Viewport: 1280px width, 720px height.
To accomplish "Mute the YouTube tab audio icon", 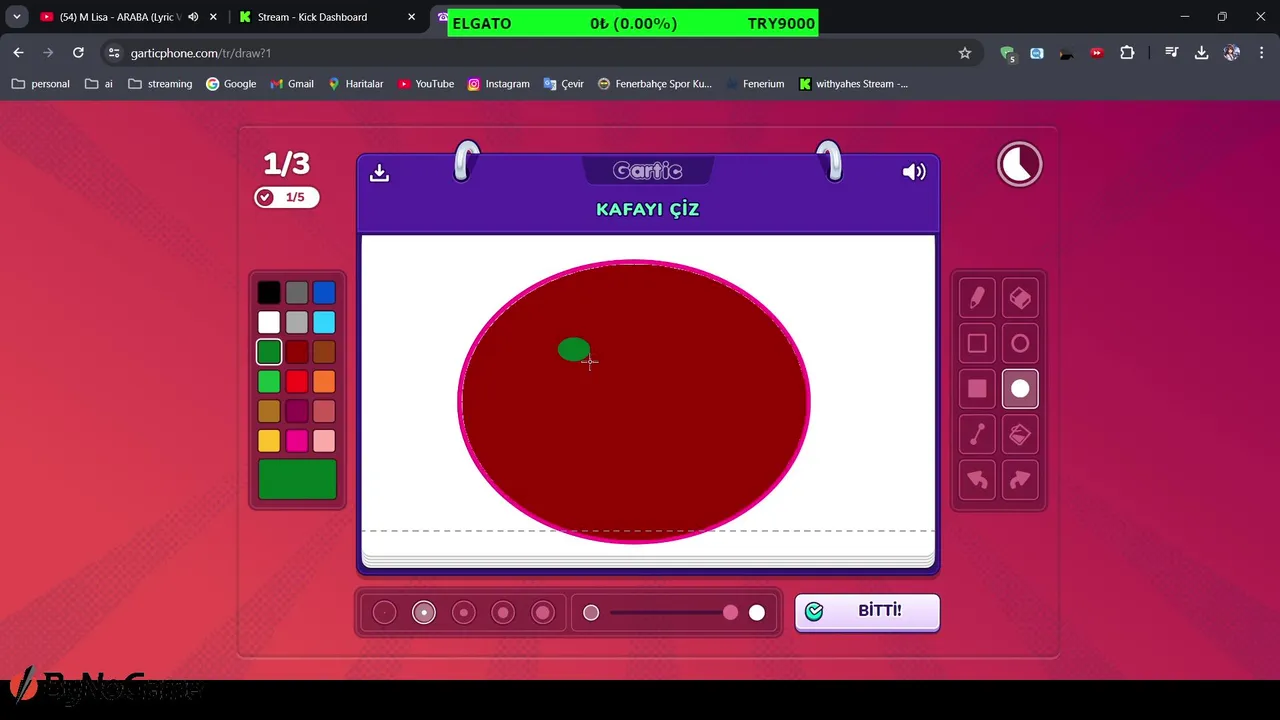I will point(193,17).
